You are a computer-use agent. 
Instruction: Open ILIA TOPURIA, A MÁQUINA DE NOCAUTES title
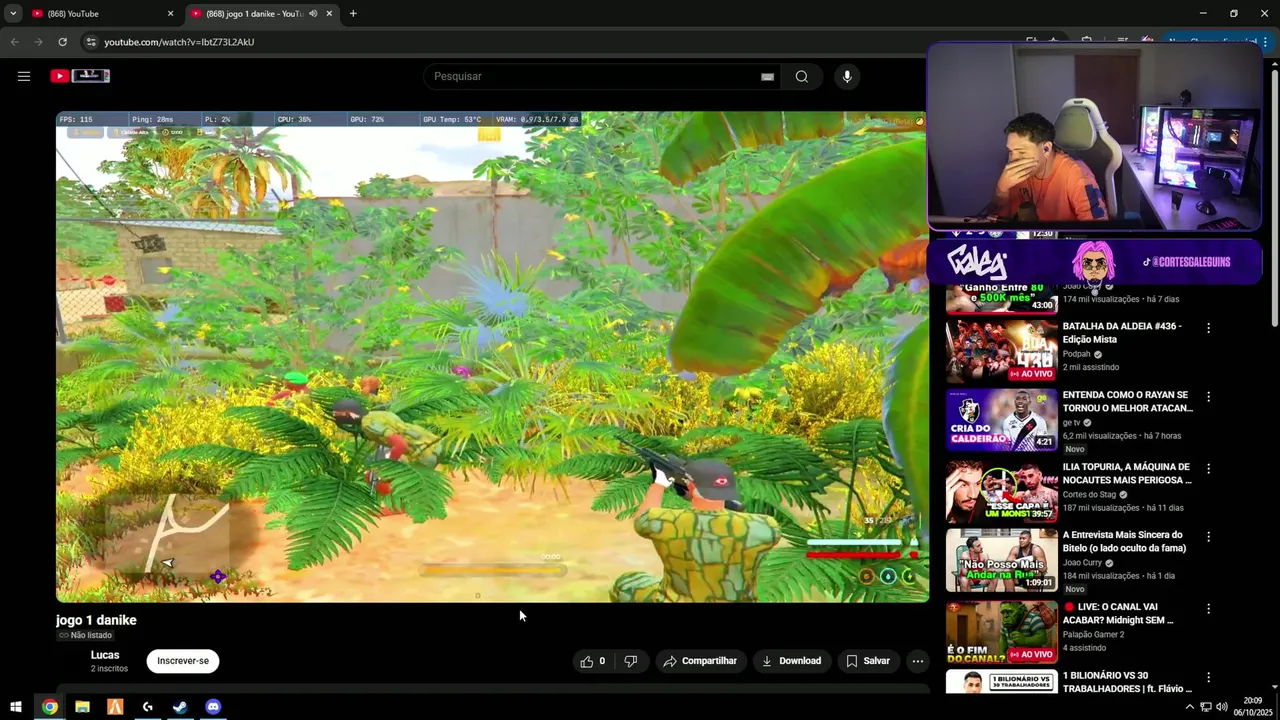point(1127,474)
